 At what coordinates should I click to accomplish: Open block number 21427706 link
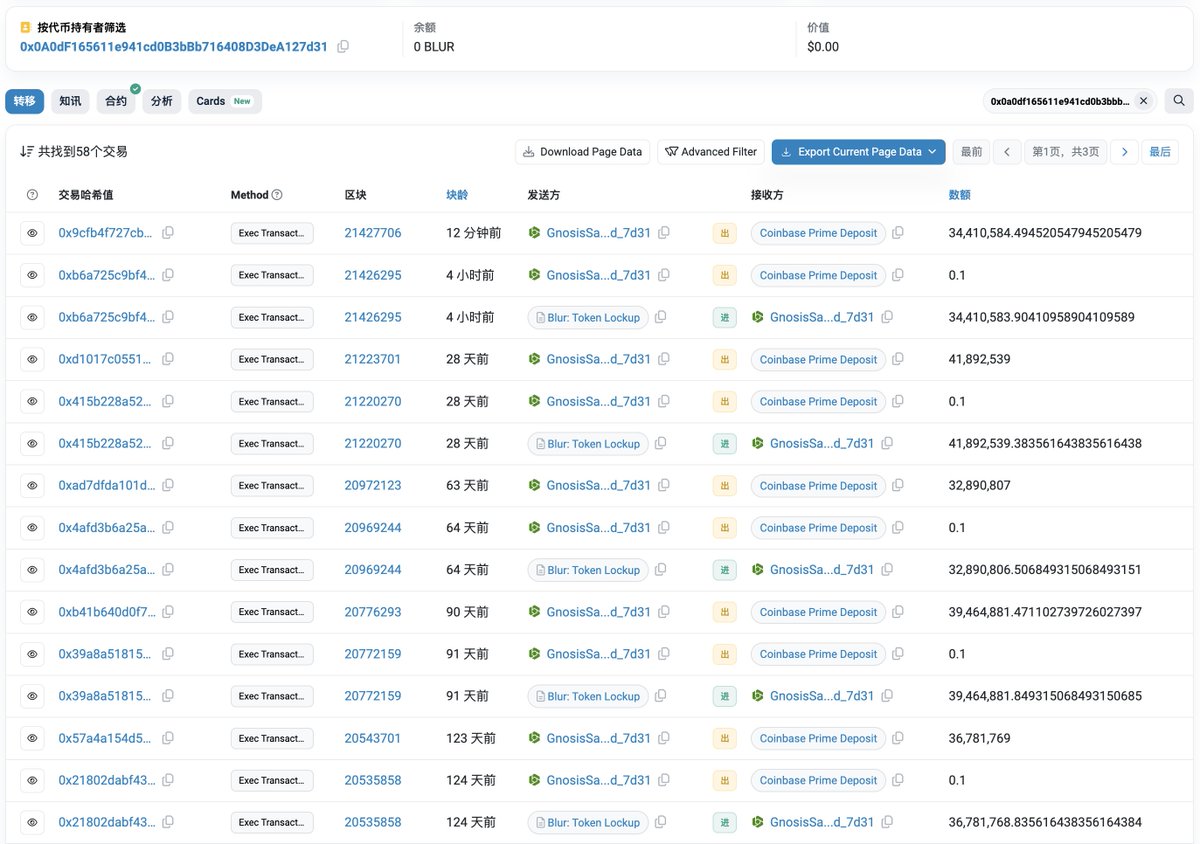(373, 233)
